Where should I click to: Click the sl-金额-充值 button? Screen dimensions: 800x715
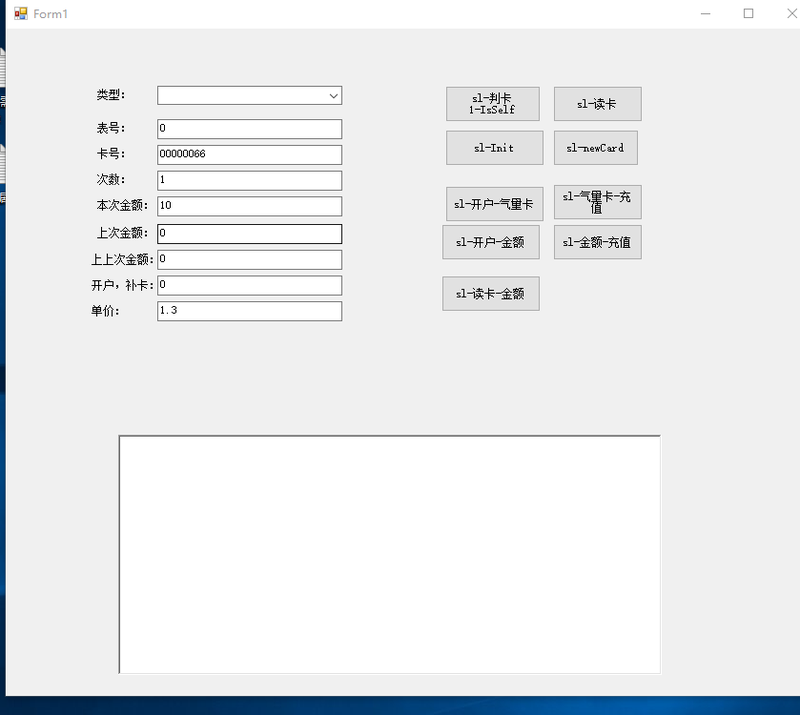[x=597, y=242]
